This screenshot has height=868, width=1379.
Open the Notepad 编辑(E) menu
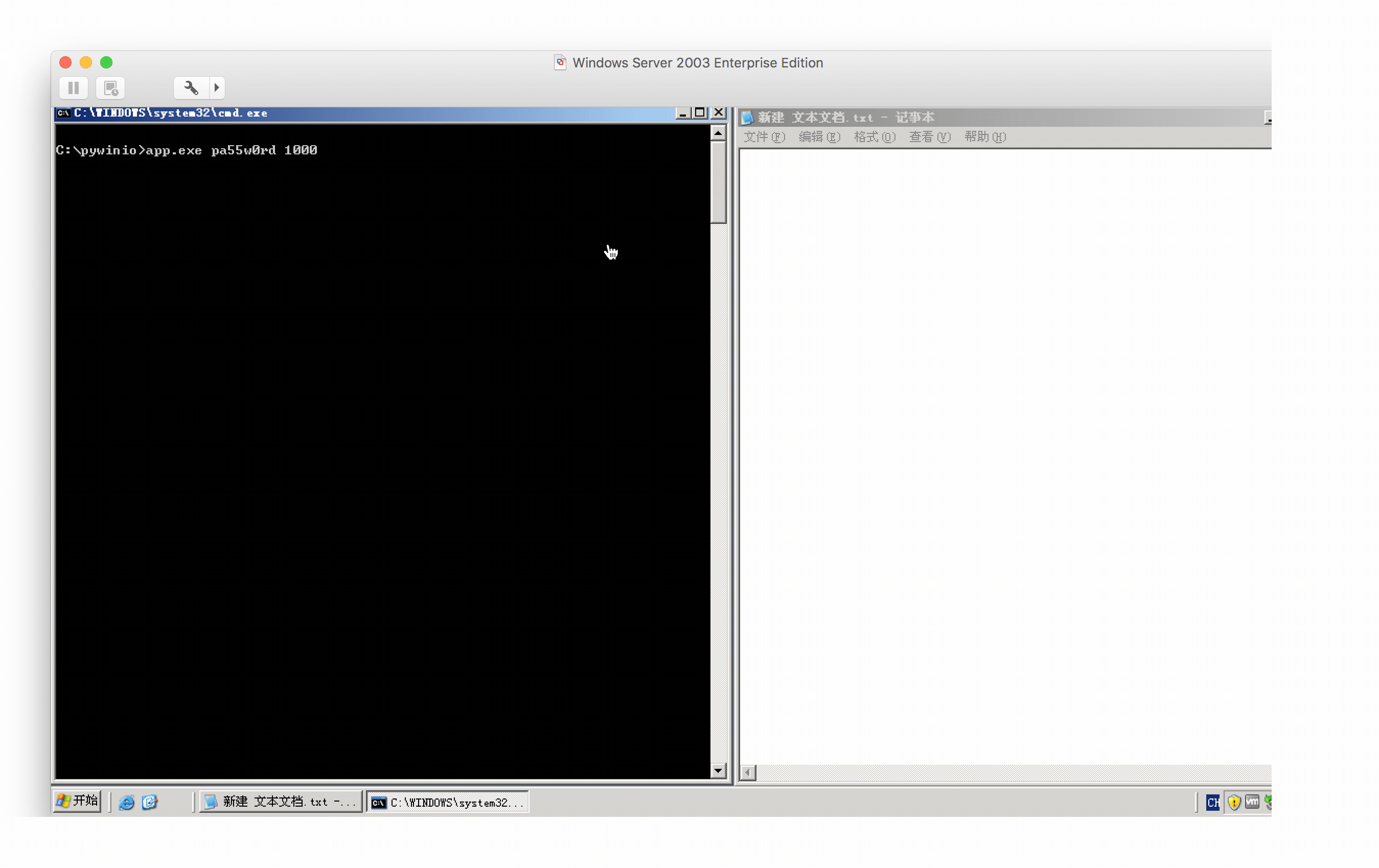pos(819,137)
